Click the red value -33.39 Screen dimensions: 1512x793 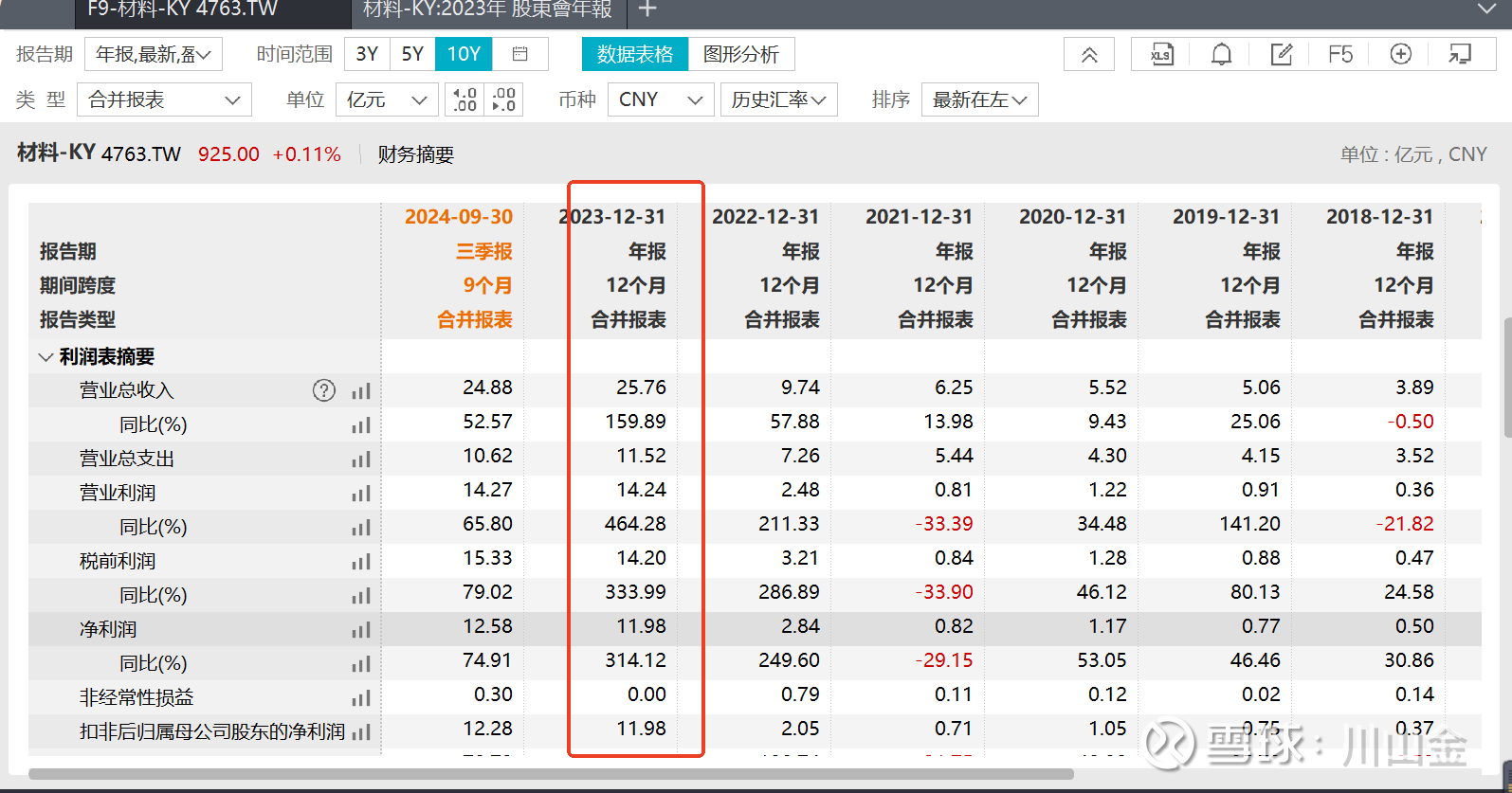[944, 524]
